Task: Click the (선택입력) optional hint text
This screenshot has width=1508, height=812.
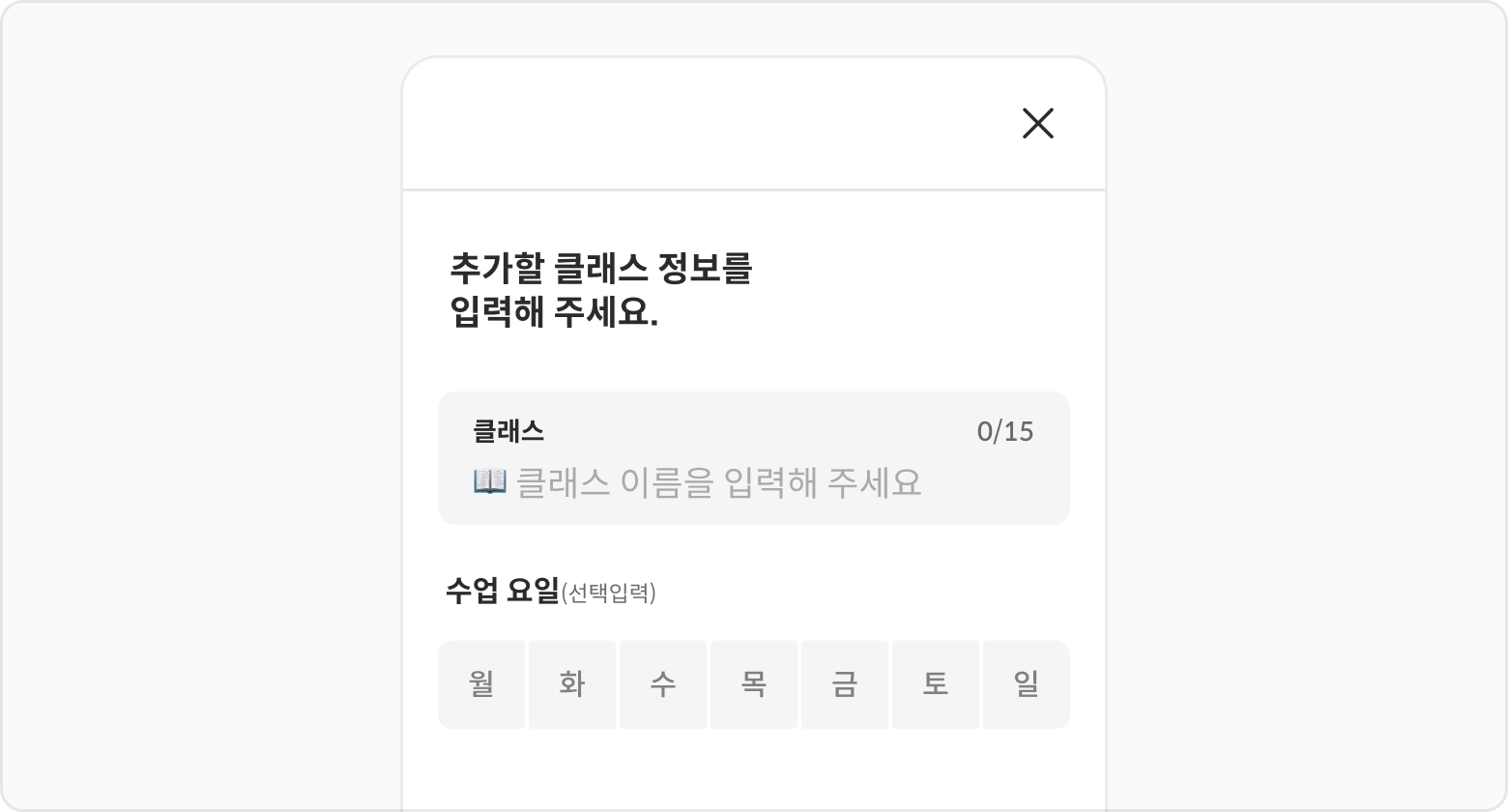Action: [x=608, y=593]
